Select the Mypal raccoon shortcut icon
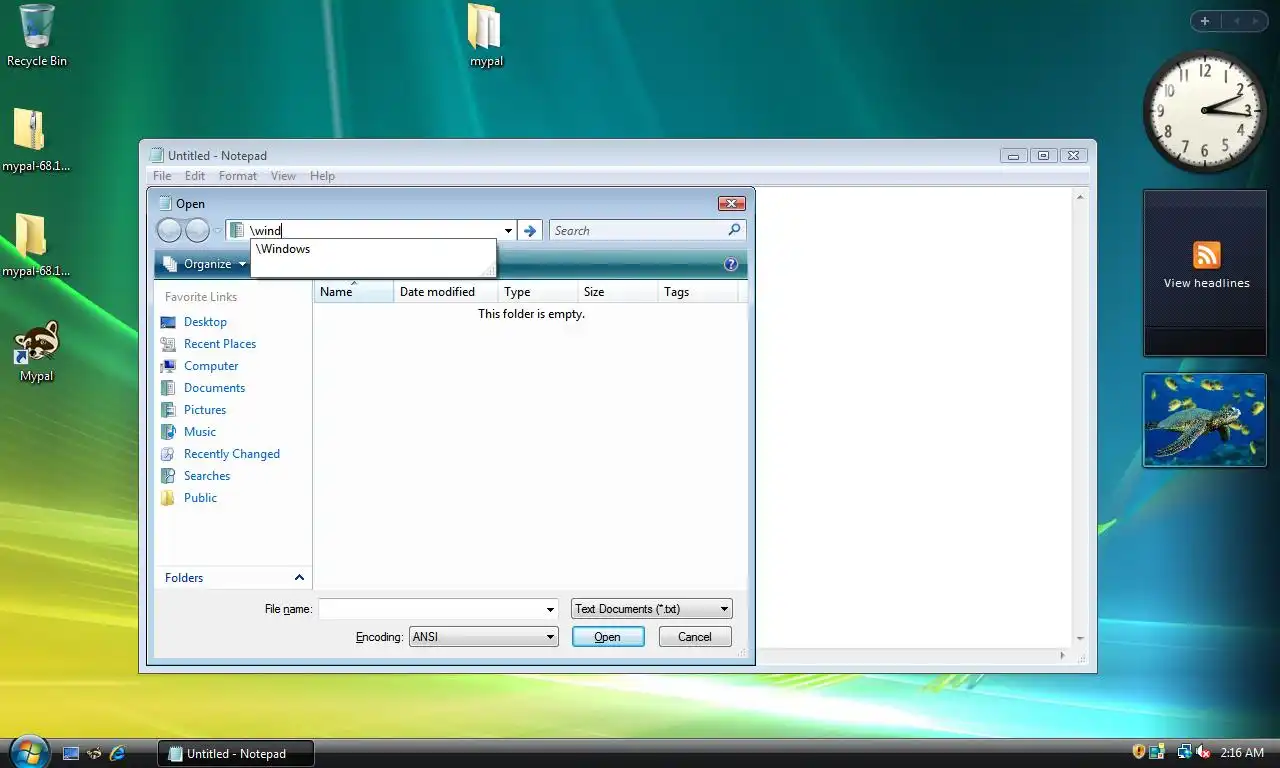This screenshot has height=768, width=1280. 37,352
